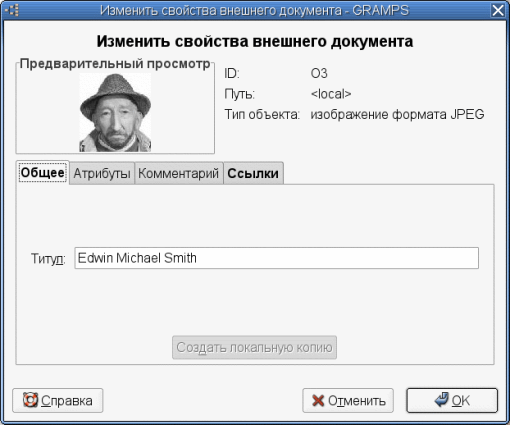
Task: Click the GRAMPS window title bar text
Action: pos(254,10)
